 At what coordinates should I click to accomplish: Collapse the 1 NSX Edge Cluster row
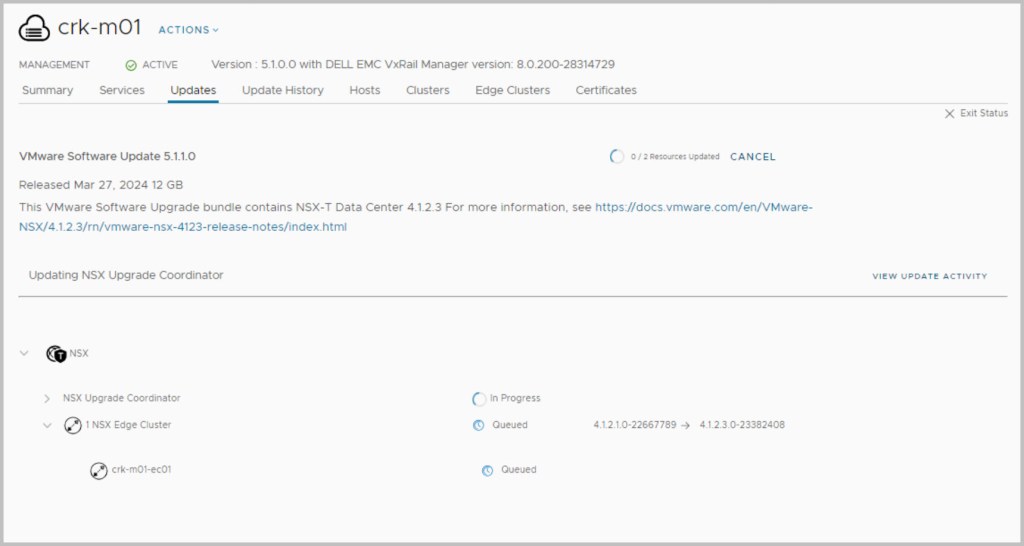point(47,425)
